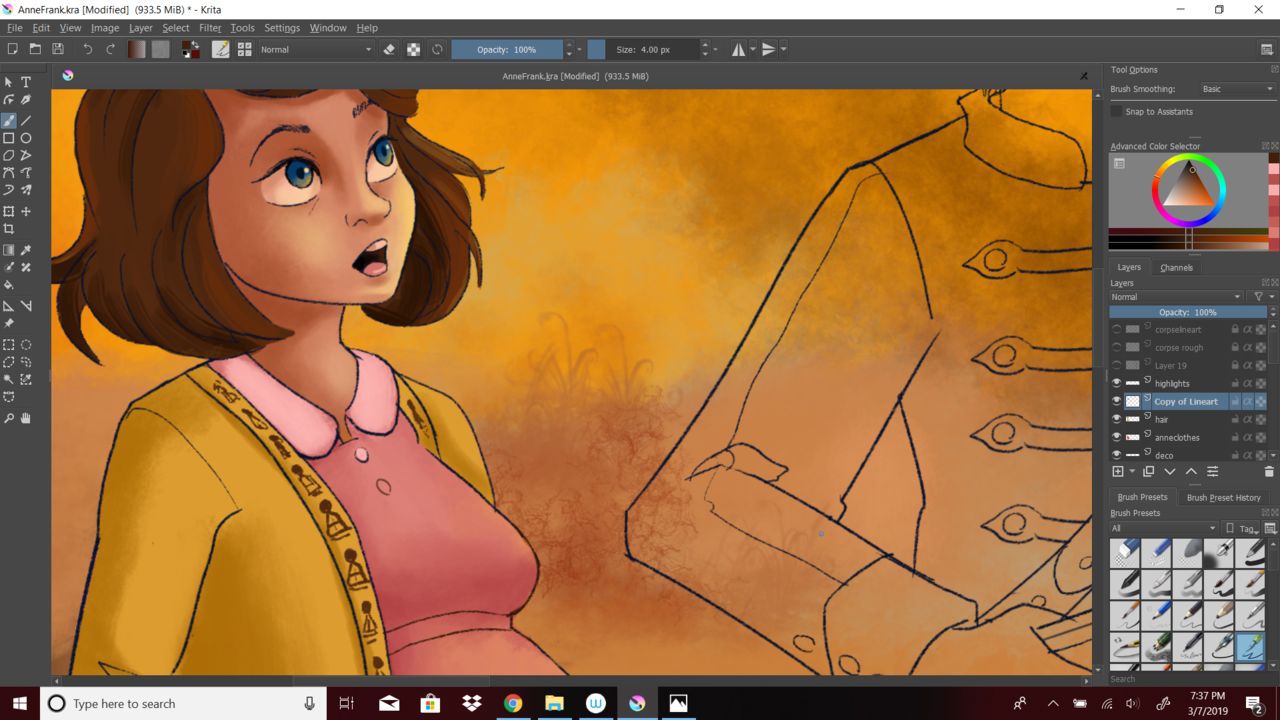Move layer up in the stack

pyautogui.click(x=1191, y=471)
